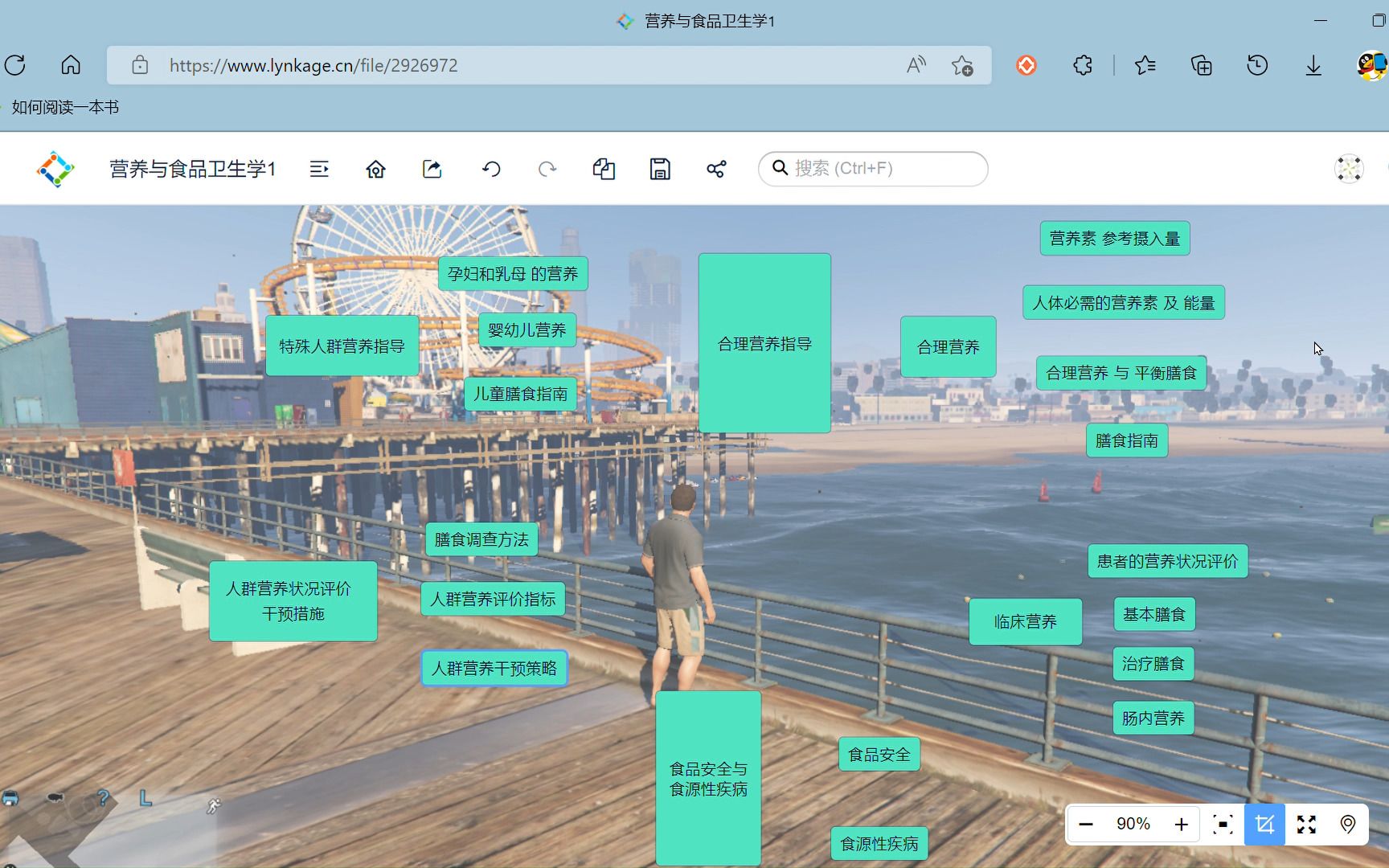1389x868 pixels.
Task: Select the 人群营养评价指标 node
Action: click(493, 599)
